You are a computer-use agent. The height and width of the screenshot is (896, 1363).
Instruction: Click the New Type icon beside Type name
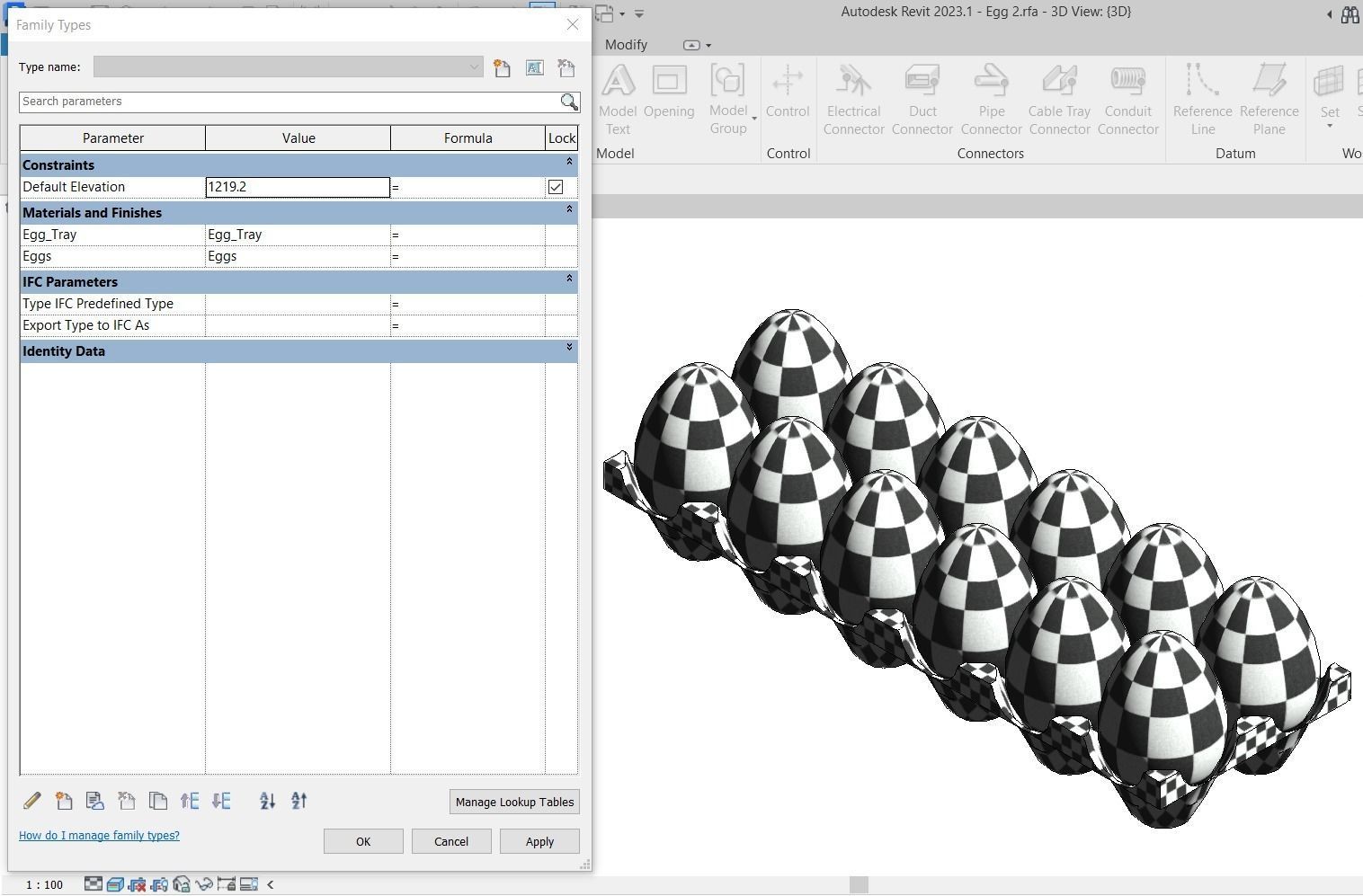pyautogui.click(x=502, y=67)
